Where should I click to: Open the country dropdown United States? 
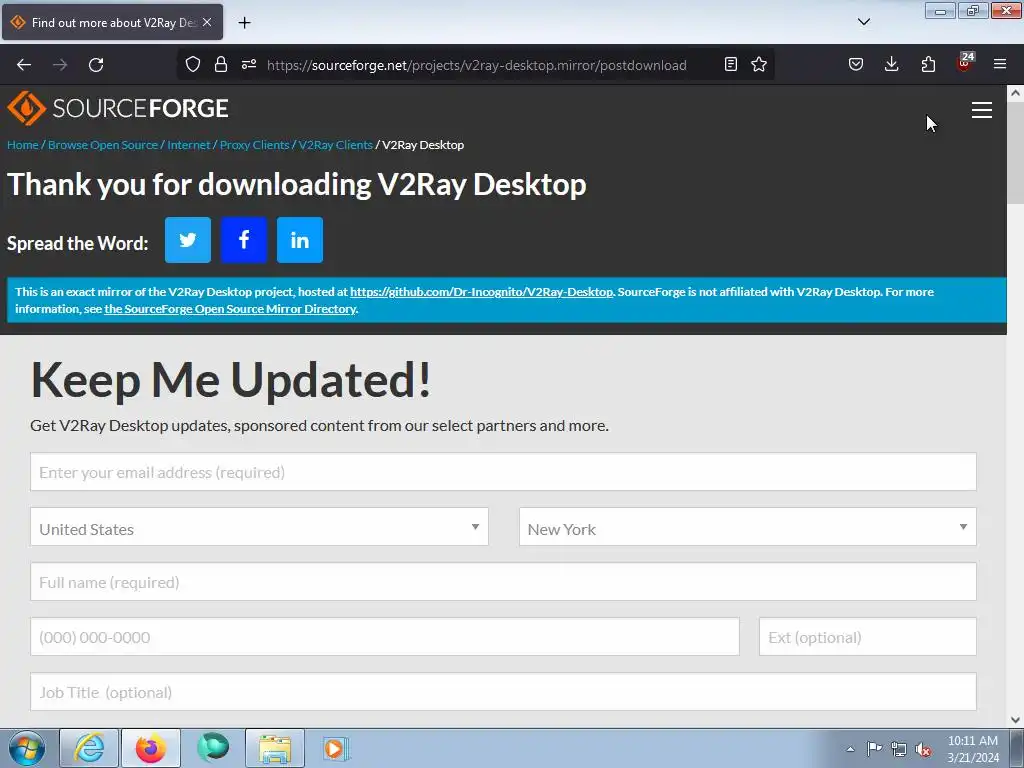pyautogui.click(x=259, y=527)
